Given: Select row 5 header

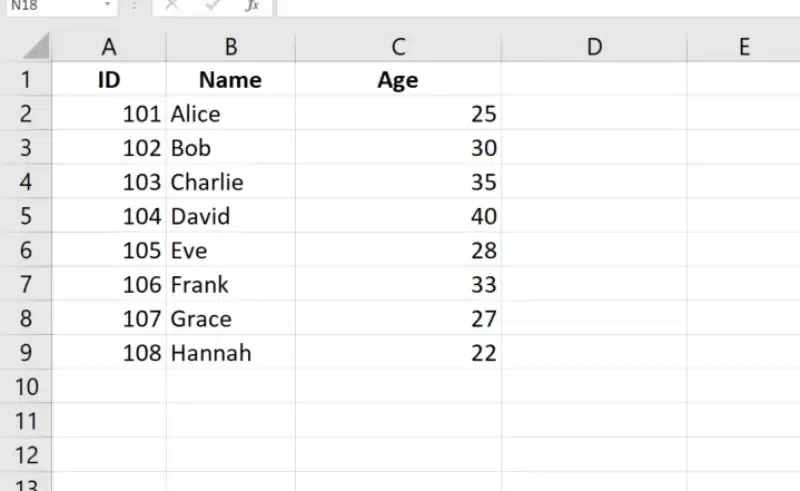Looking at the screenshot, I should click(26, 216).
